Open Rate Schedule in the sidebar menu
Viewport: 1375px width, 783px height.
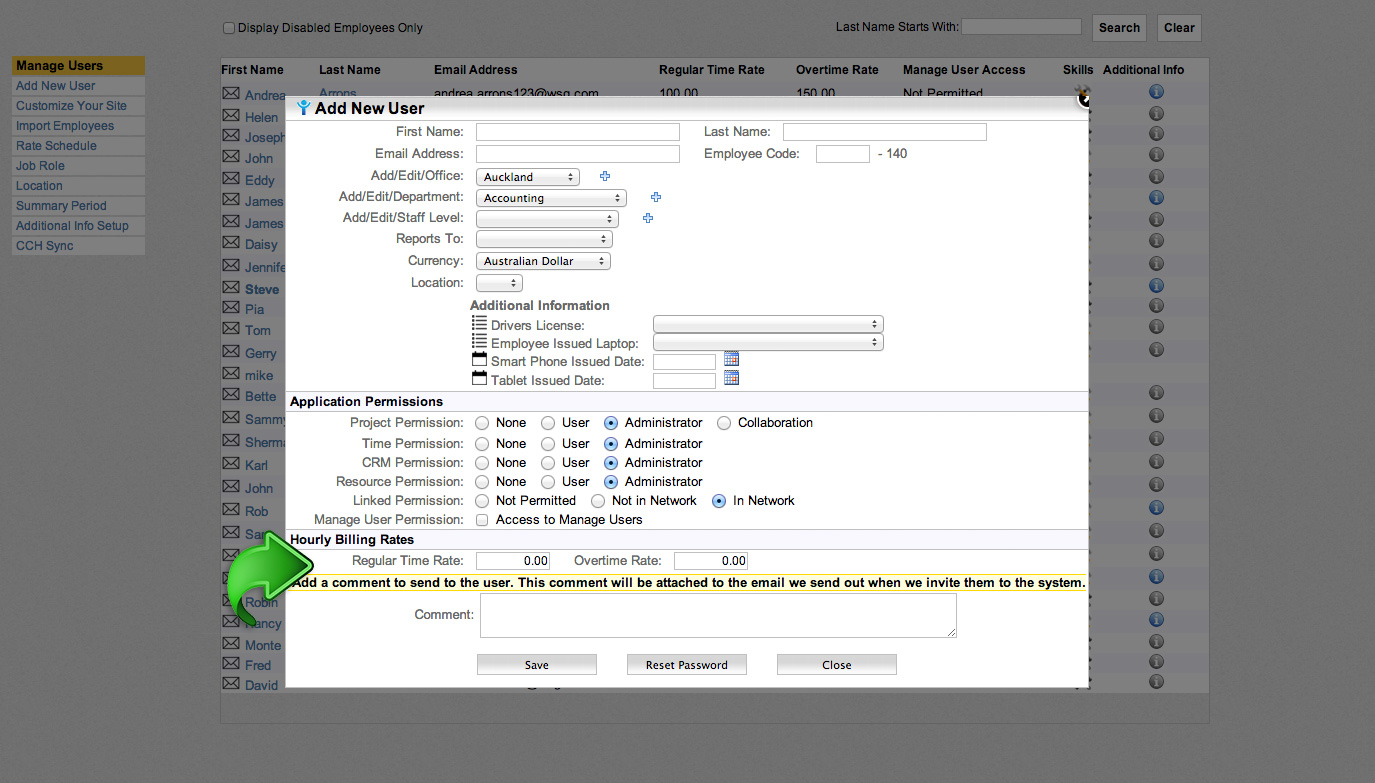(56, 146)
